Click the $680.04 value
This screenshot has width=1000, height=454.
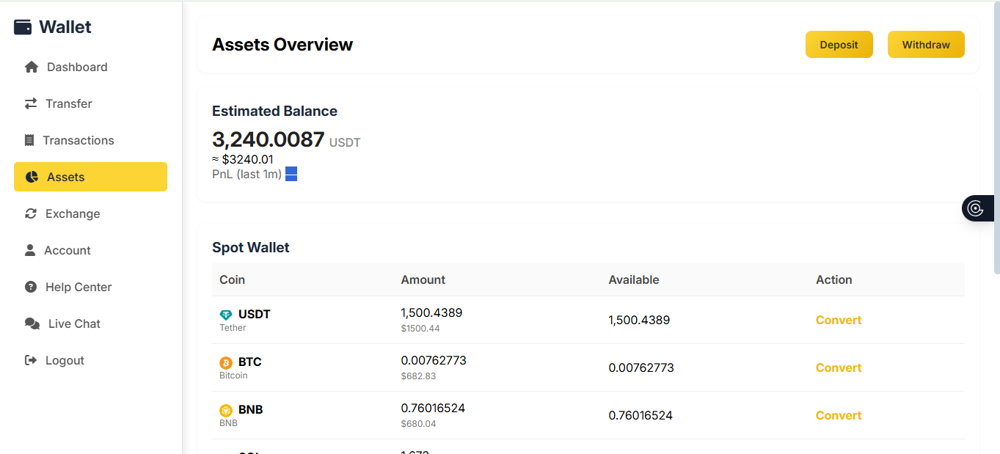(418, 423)
